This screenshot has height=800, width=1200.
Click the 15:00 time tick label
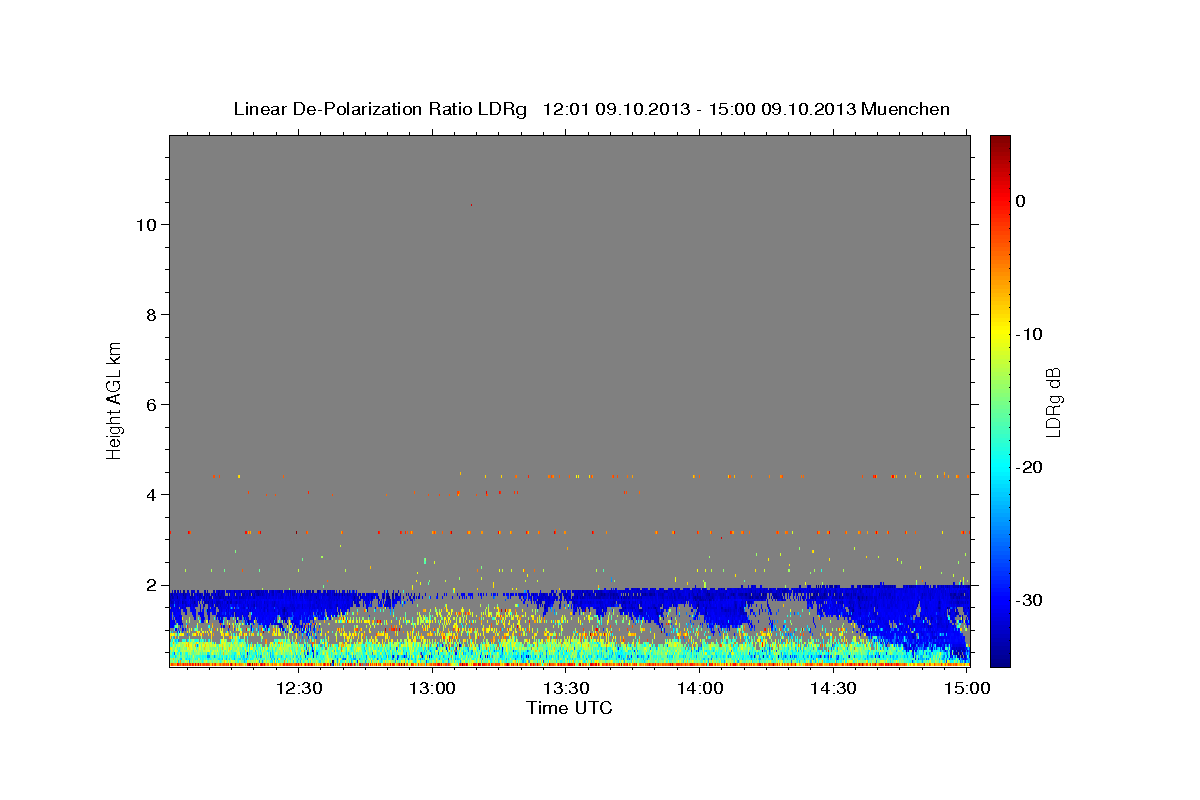[967, 688]
